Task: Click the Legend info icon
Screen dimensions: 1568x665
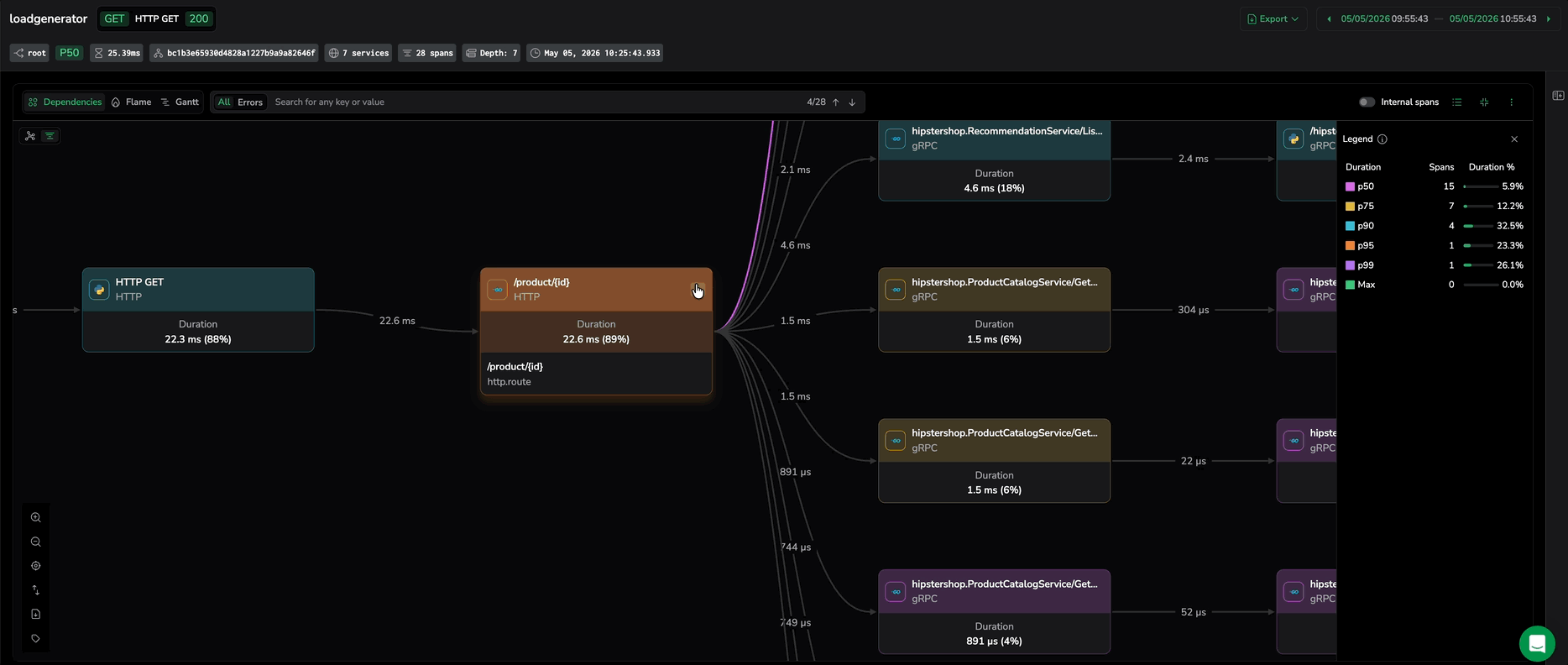Action: (x=1382, y=139)
